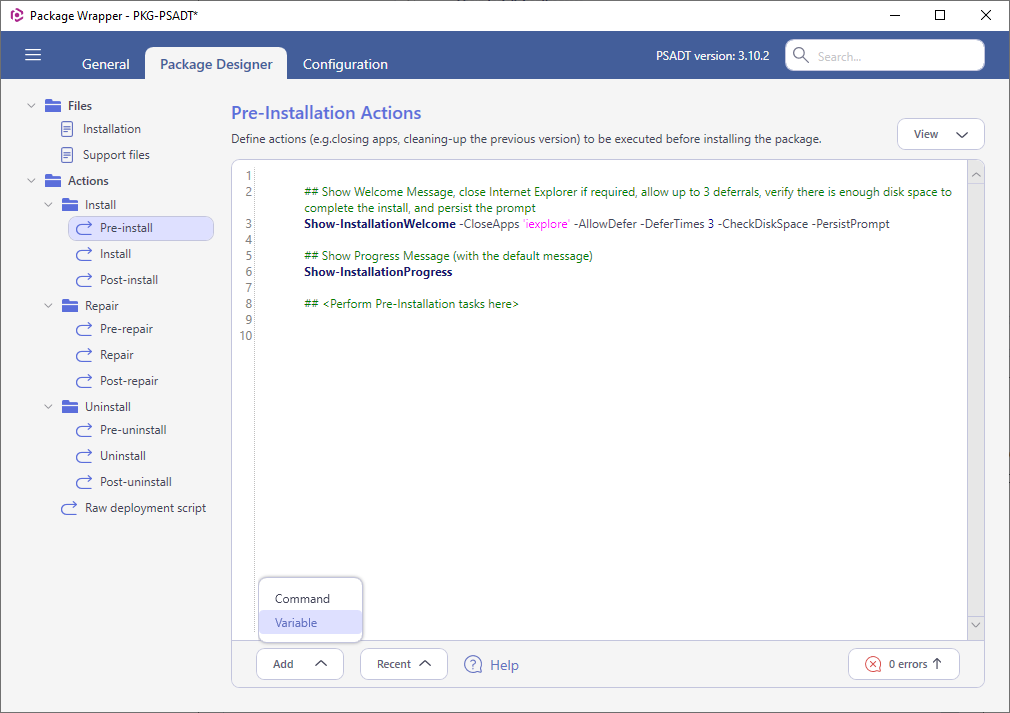The height and width of the screenshot is (713, 1010).
Task: Click the Show-InstallationProgress command line
Action: coord(378,272)
